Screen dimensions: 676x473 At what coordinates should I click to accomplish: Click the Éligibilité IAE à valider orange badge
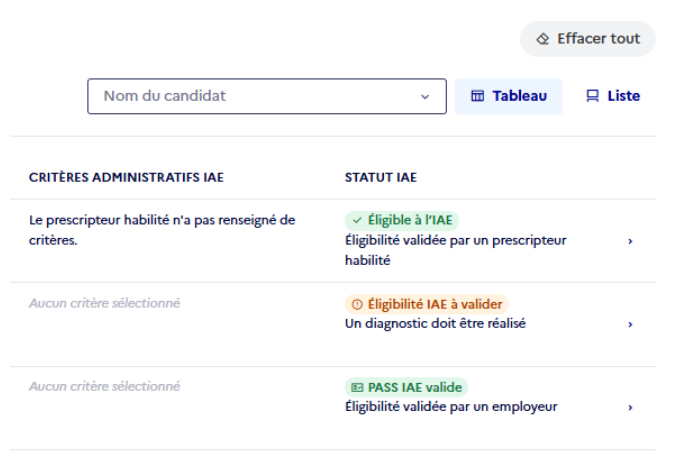(426, 304)
